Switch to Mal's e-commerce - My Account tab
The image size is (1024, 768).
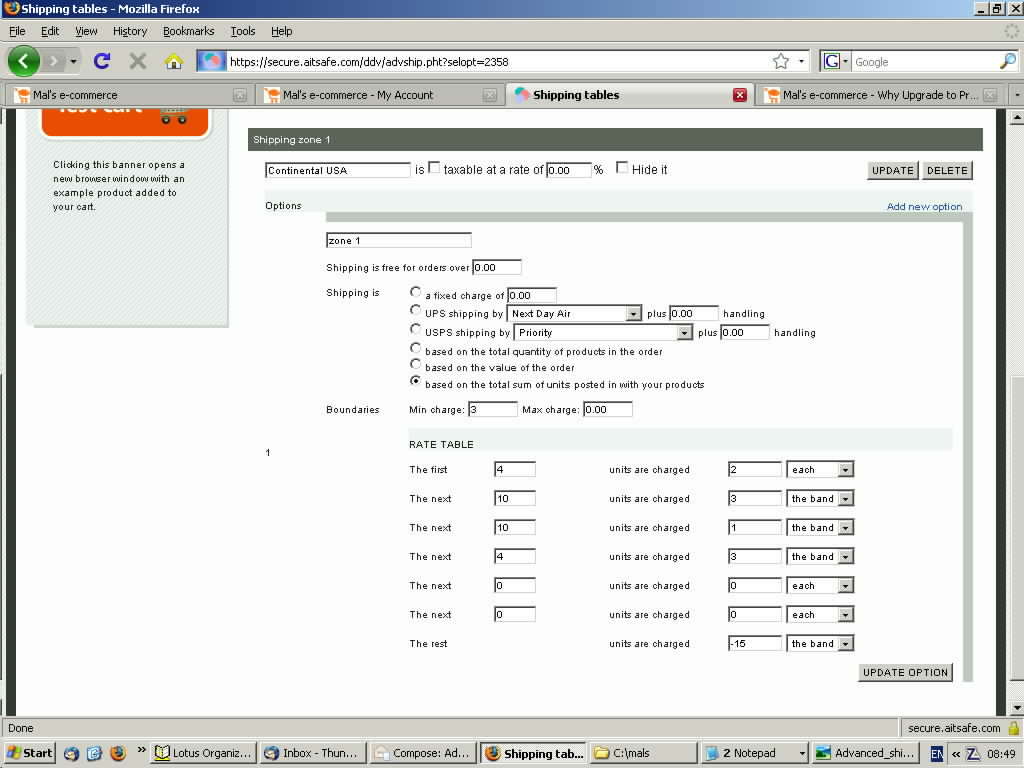380,95
